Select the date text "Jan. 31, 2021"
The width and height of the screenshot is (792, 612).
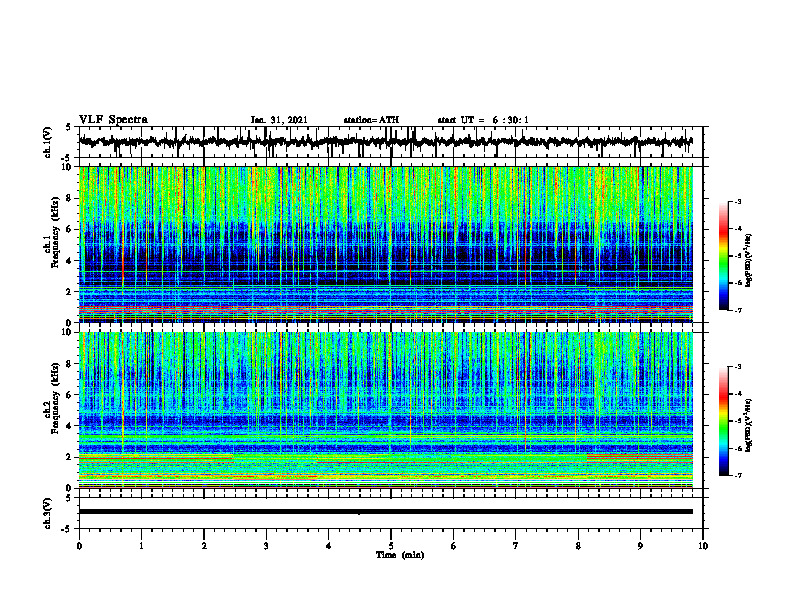279,120
